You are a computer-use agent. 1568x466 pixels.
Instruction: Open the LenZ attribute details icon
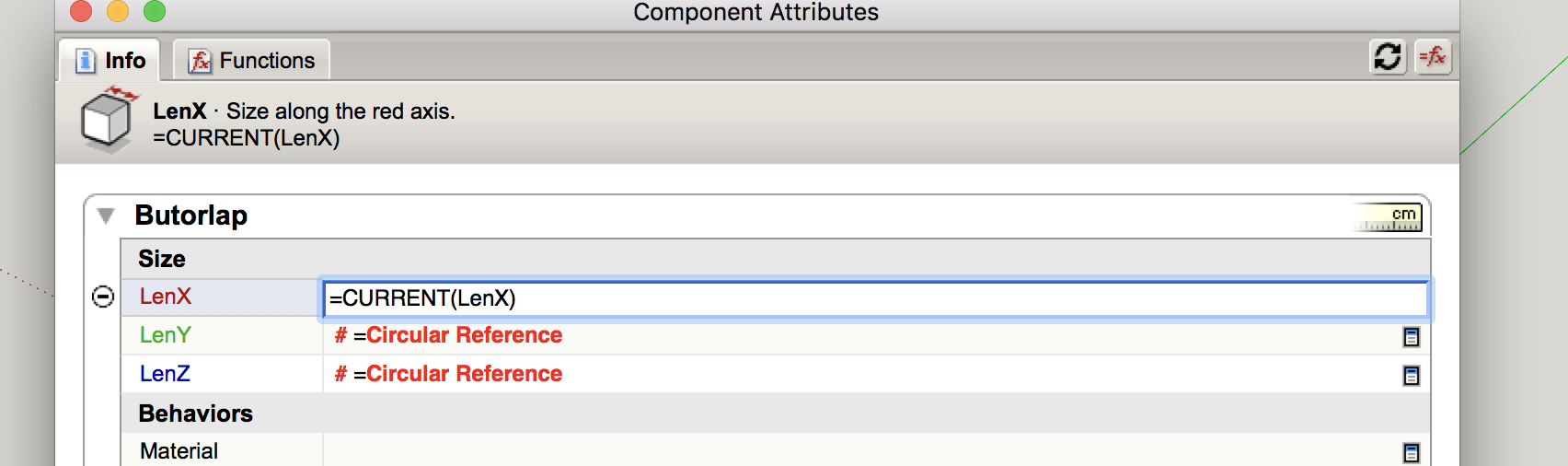pyautogui.click(x=1411, y=376)
